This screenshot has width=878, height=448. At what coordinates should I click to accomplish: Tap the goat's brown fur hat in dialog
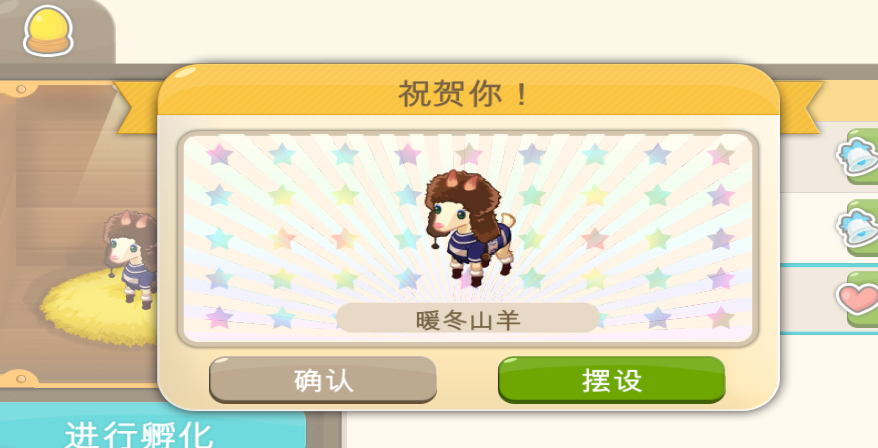(x=463, y=197)
